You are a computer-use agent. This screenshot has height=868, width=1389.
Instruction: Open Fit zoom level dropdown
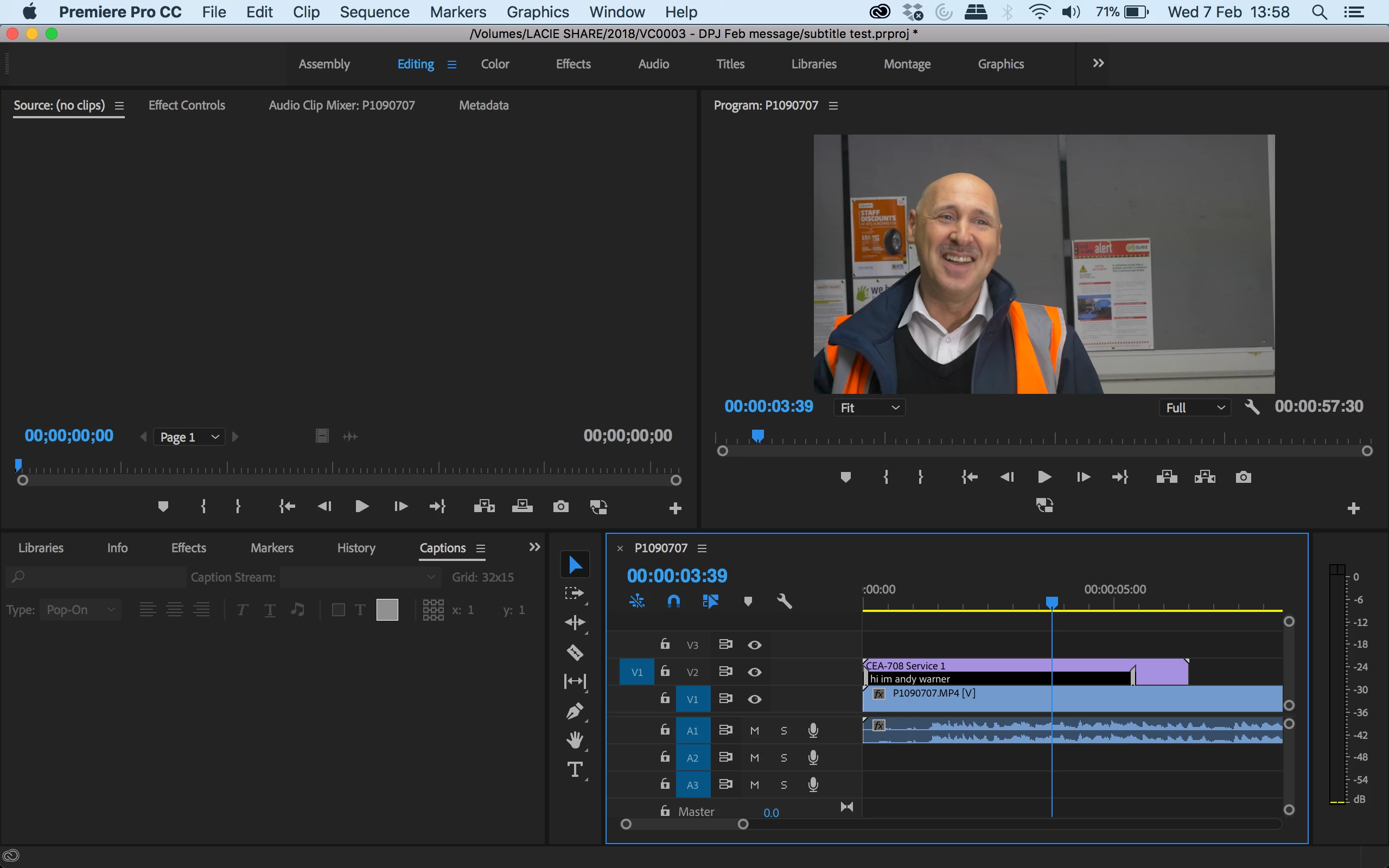[869, 407]
